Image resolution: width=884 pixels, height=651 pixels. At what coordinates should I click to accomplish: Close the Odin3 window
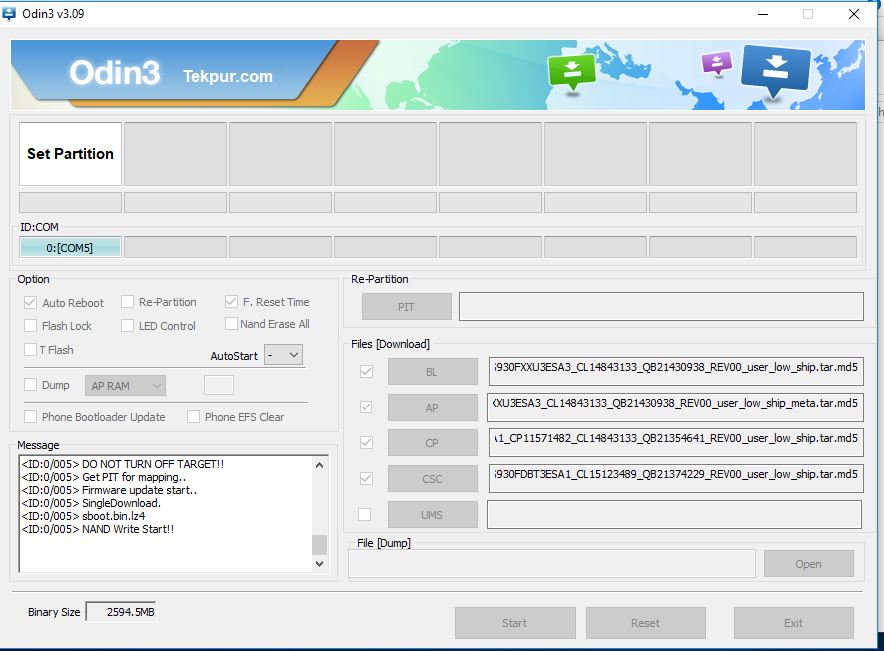click(x=854, y=14)
